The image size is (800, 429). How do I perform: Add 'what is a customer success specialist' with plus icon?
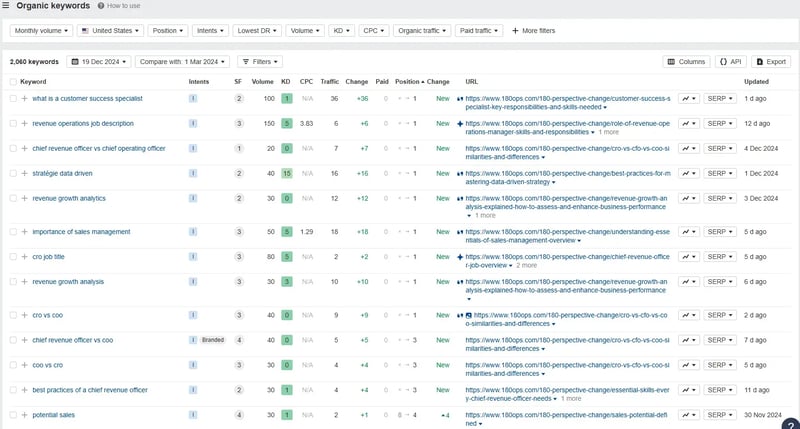(x=24, y=98)
